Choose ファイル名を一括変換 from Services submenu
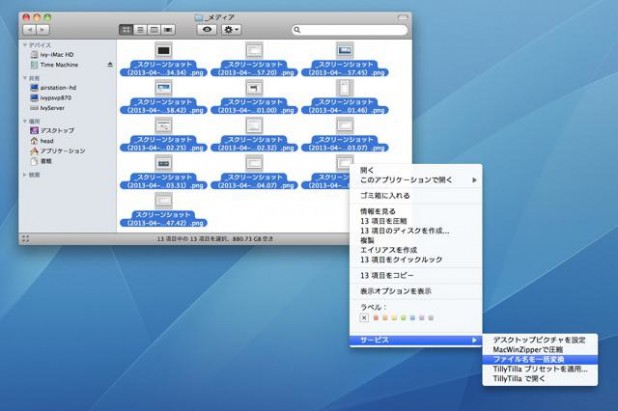This screenshot has width=618, height=411. coord(529,359)
